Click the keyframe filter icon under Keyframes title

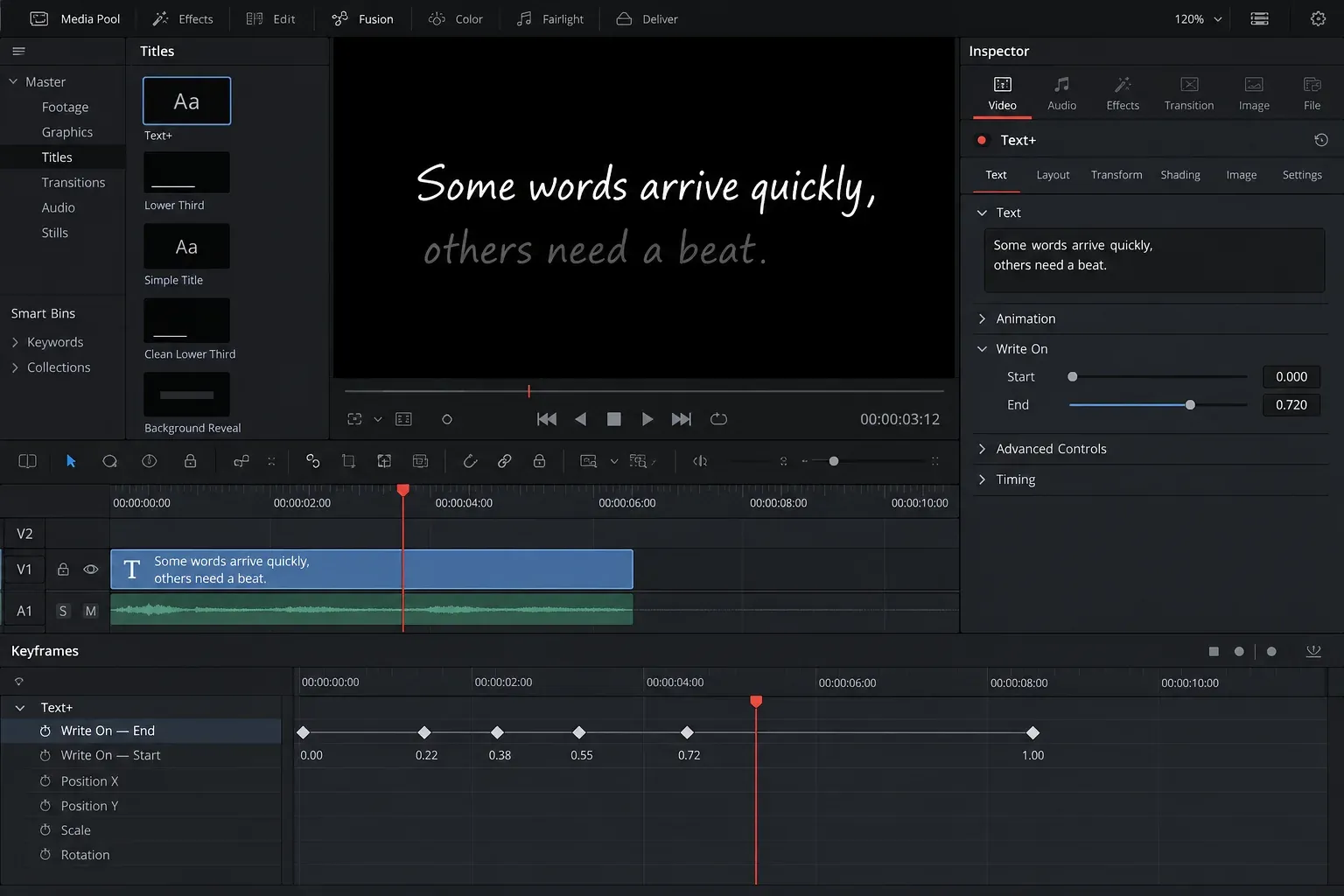19,682
